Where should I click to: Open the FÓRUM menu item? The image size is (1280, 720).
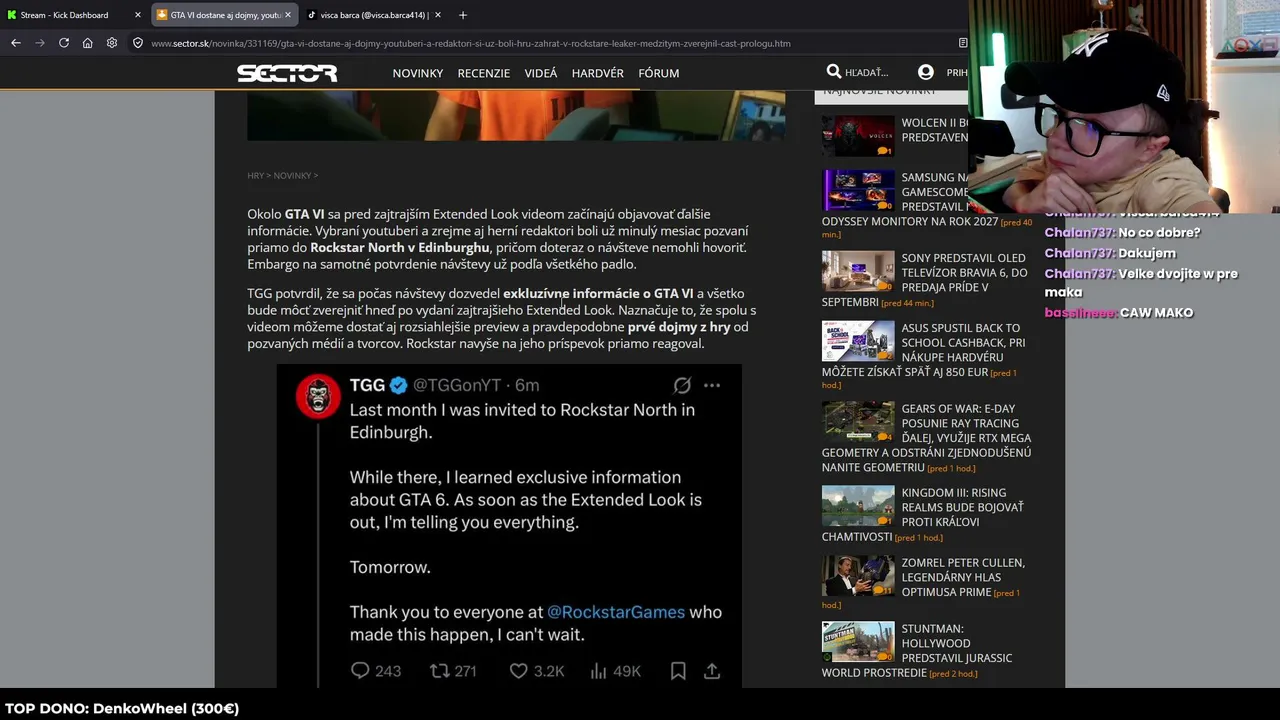coord(659,73)
